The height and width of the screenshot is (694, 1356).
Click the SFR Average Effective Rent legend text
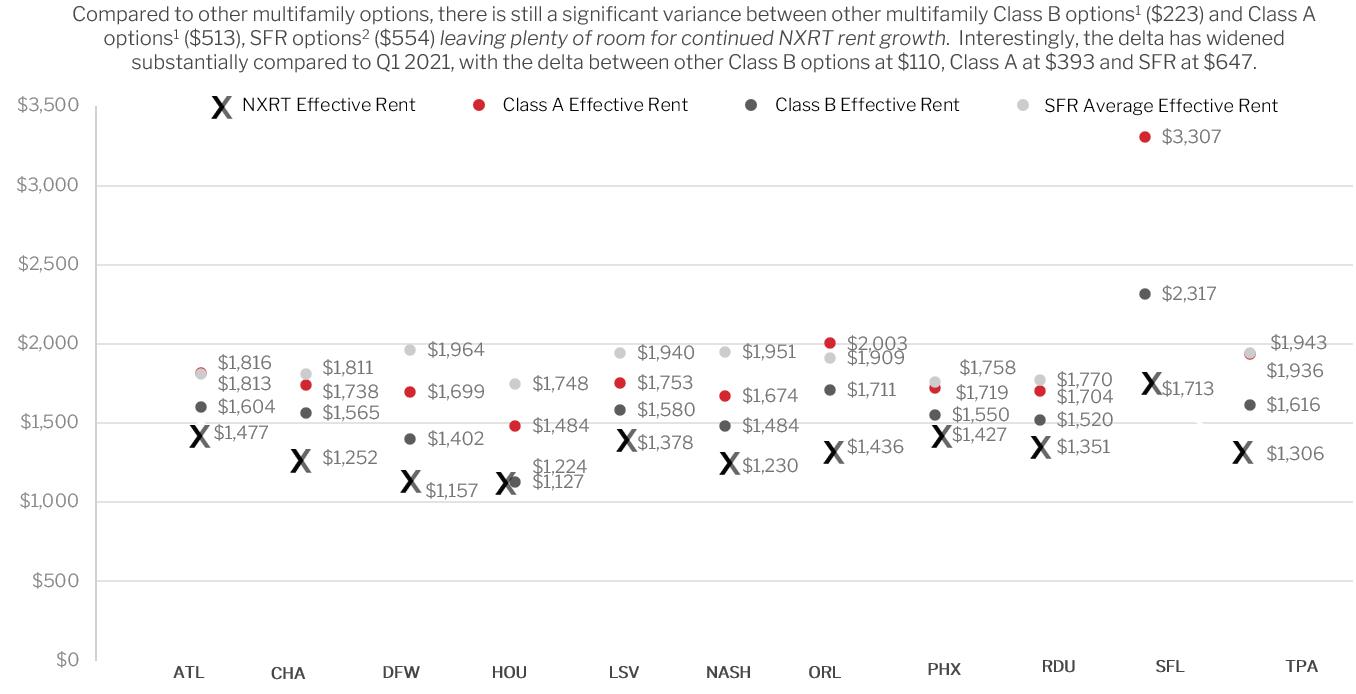(x=1161, y=105)
